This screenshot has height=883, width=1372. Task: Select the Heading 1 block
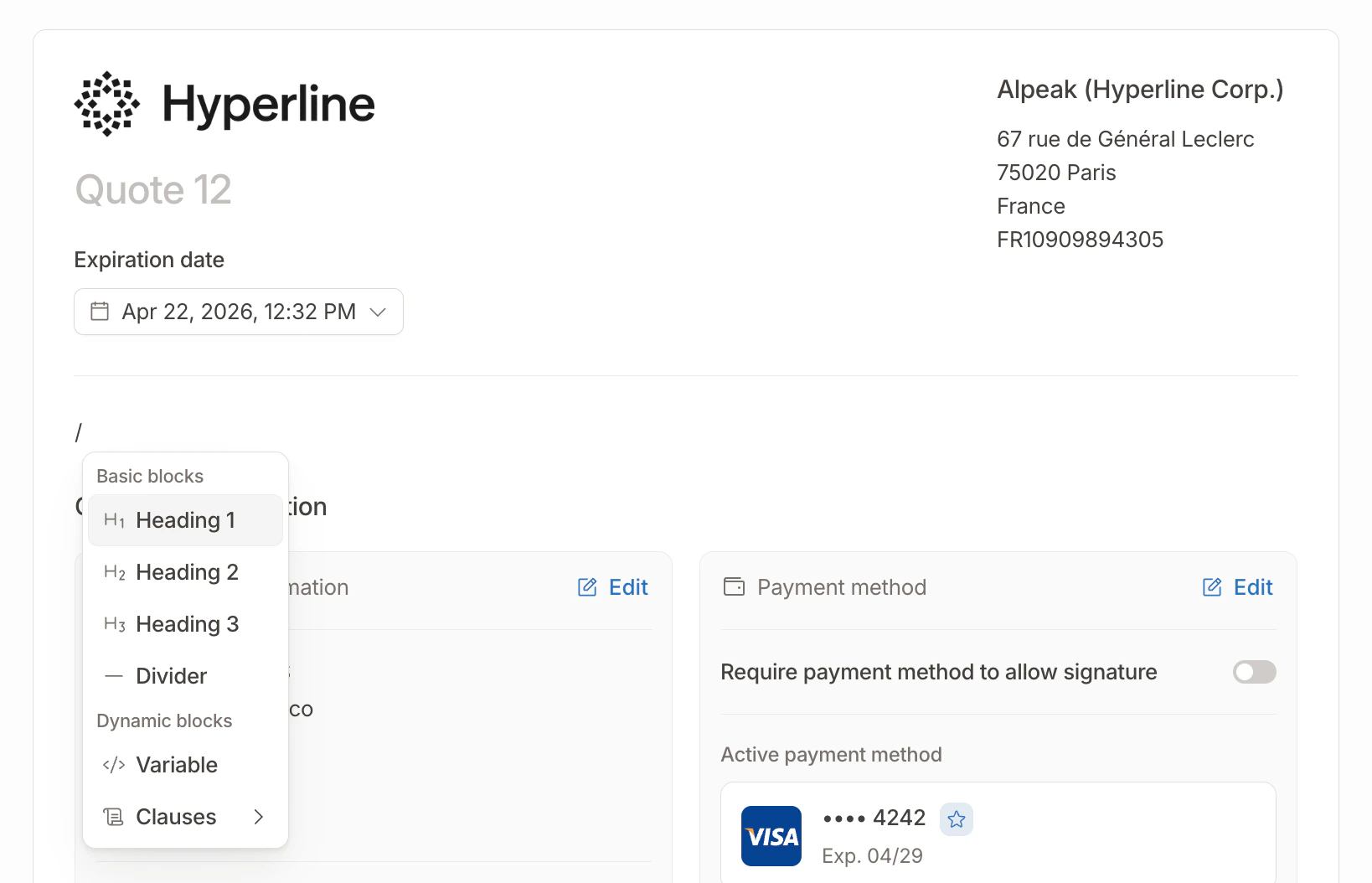[x=185, y=520]
